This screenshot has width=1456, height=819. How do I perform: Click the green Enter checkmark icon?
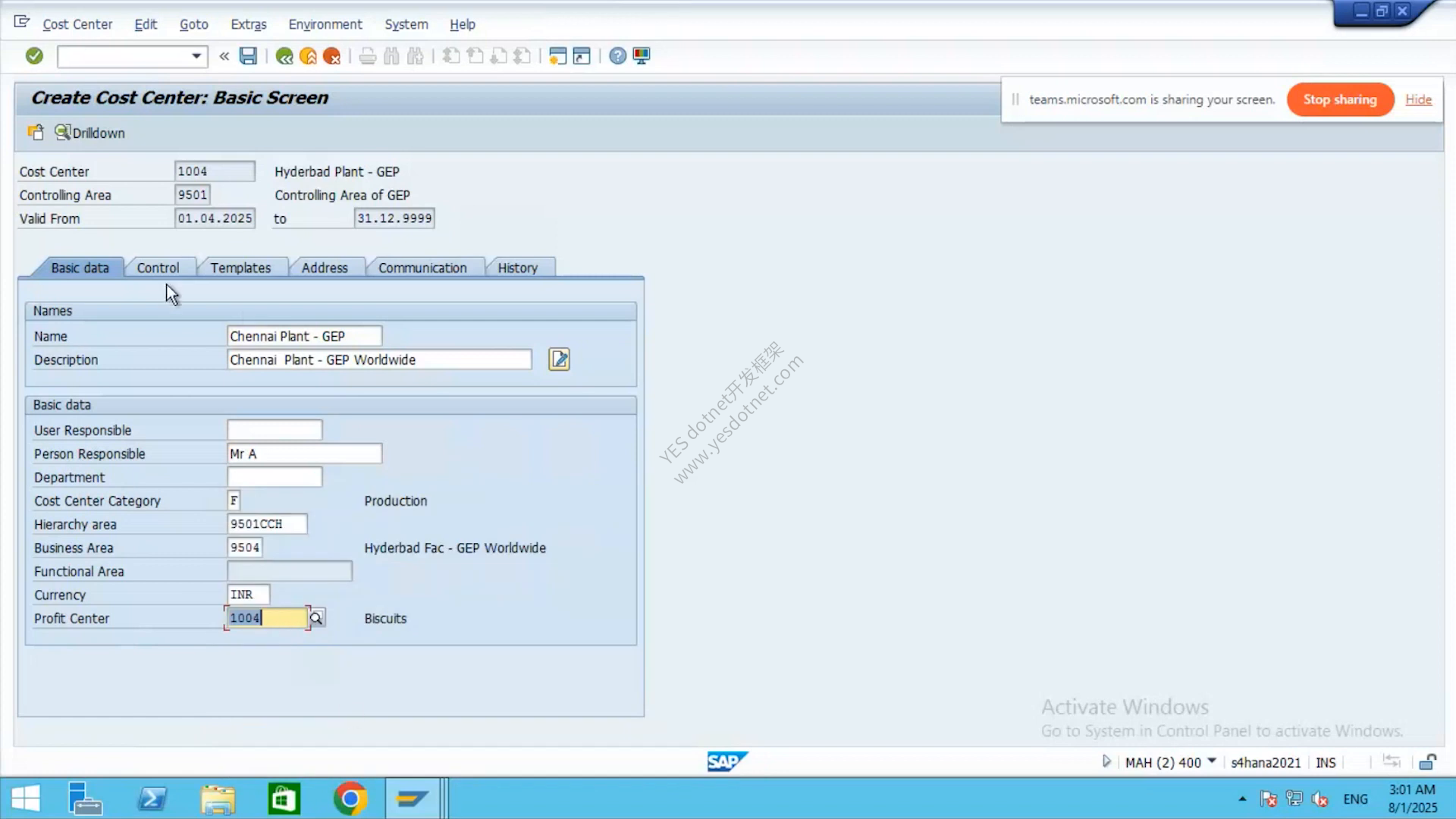point(34,55)
